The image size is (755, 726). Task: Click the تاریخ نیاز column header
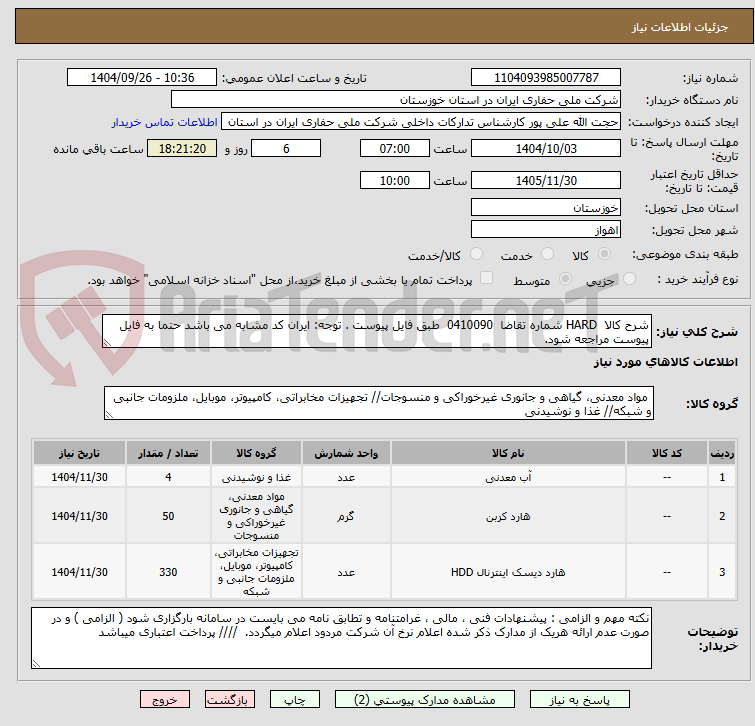coord(79,453)
